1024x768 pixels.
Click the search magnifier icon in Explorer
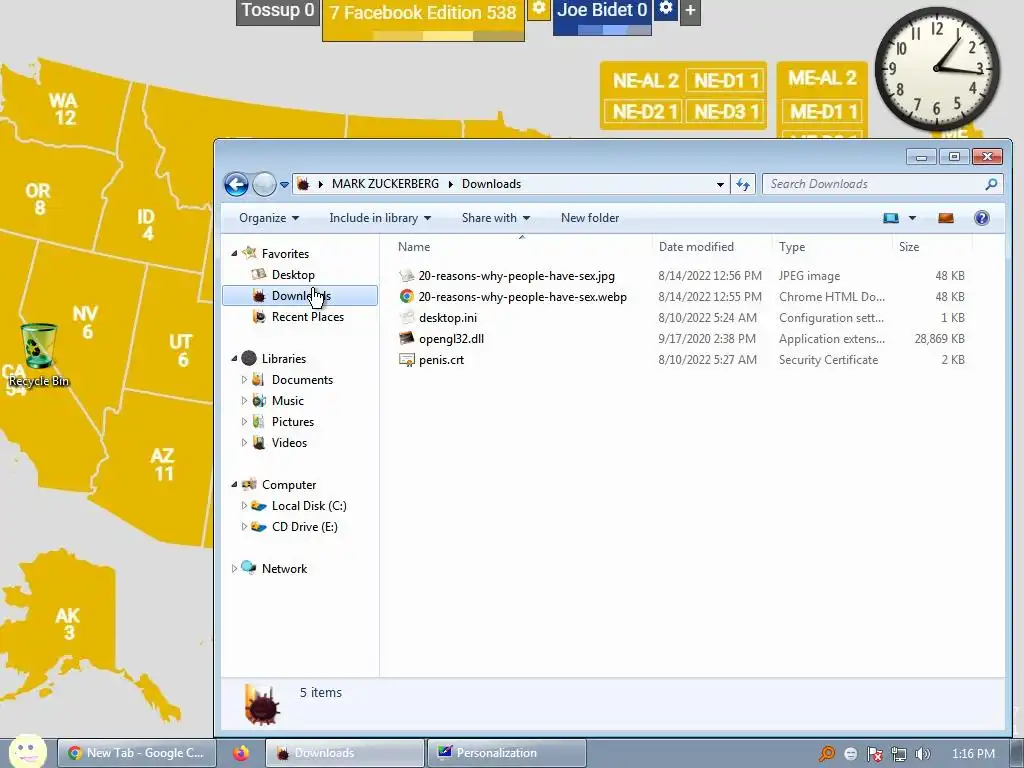(x=991, y=184)
